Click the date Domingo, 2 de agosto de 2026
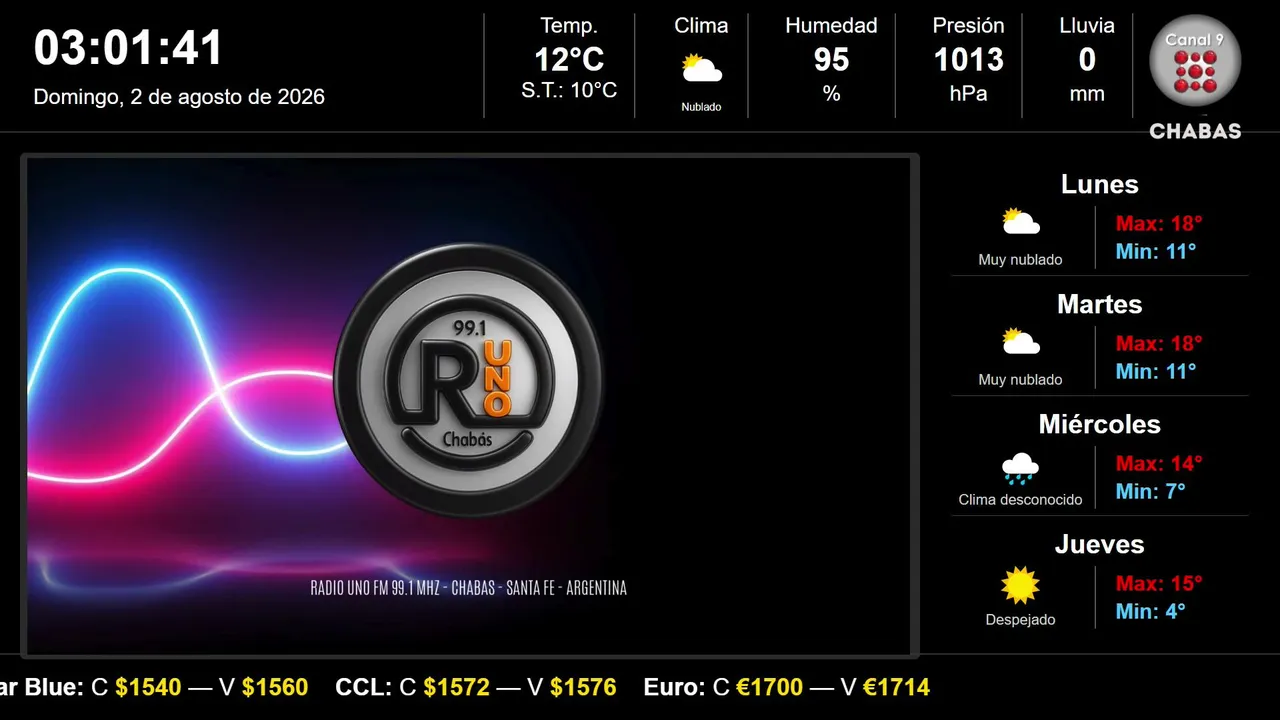The image size is (1280, 720). click(179, 97)
